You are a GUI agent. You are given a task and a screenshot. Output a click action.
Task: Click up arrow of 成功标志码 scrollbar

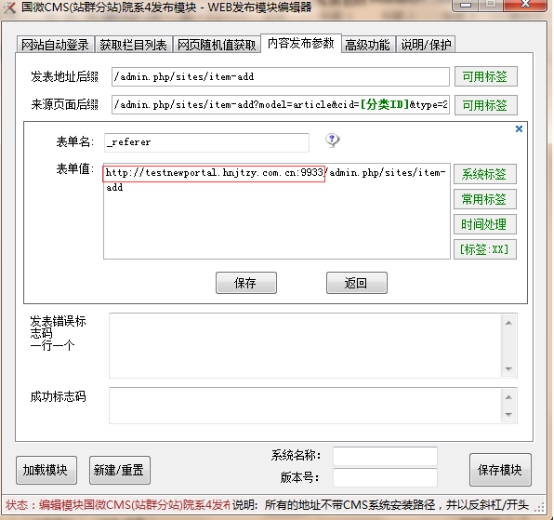[509, 397]
